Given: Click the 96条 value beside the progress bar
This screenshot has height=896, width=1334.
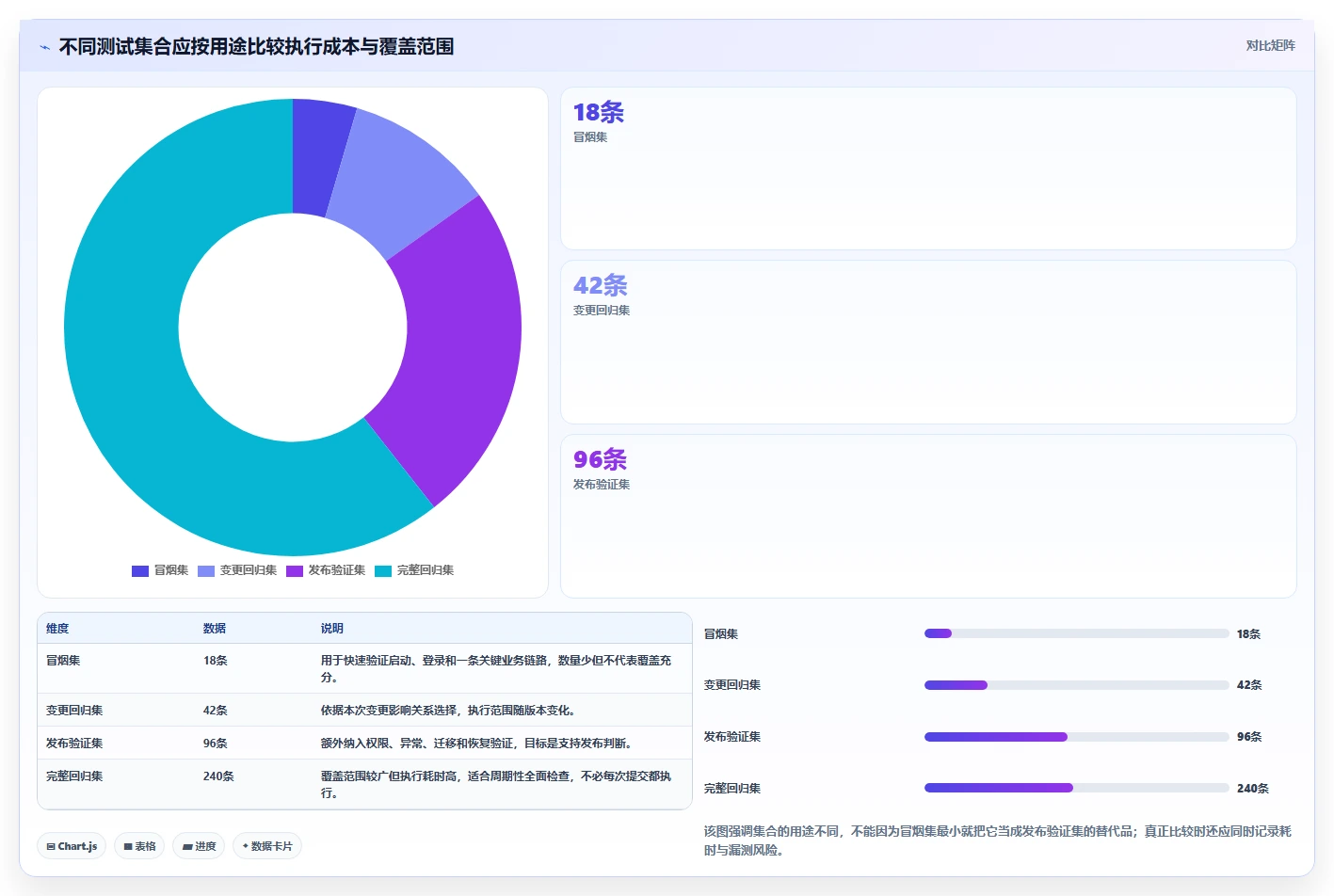Looking at the screenshot, I should click(x=1249, y=737).
